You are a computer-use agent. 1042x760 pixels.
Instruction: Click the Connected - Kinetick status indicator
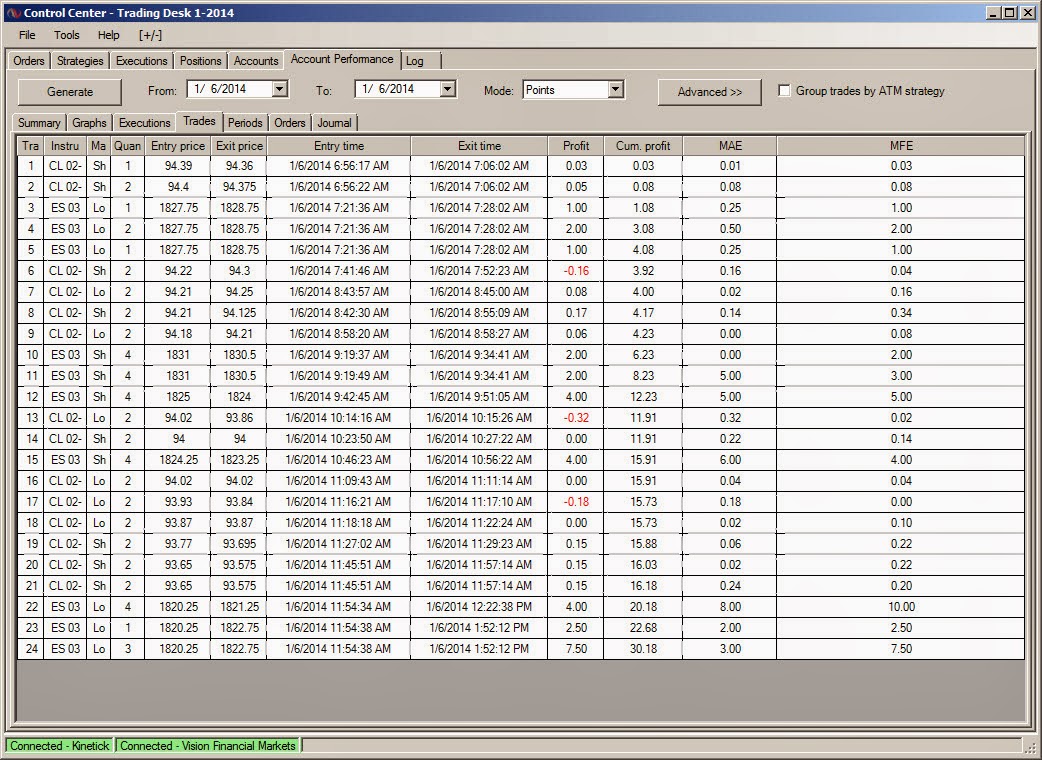(x=59, y=746)
